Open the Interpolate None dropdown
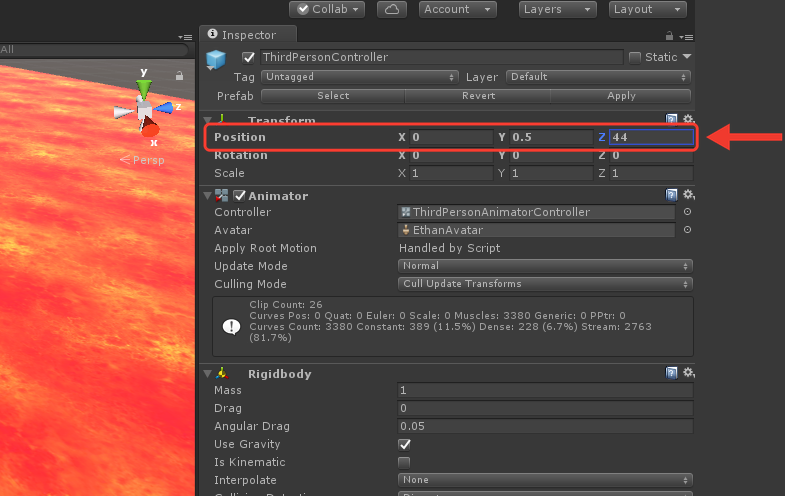 [545, 480]
